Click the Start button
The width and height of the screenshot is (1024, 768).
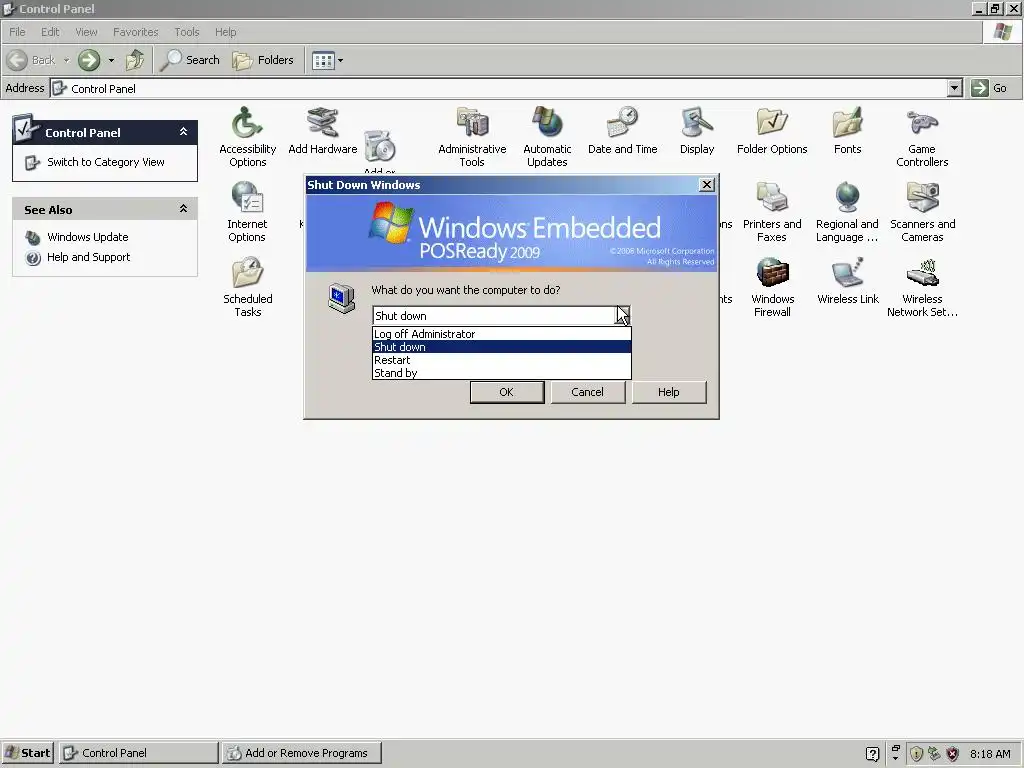[27, 753]
